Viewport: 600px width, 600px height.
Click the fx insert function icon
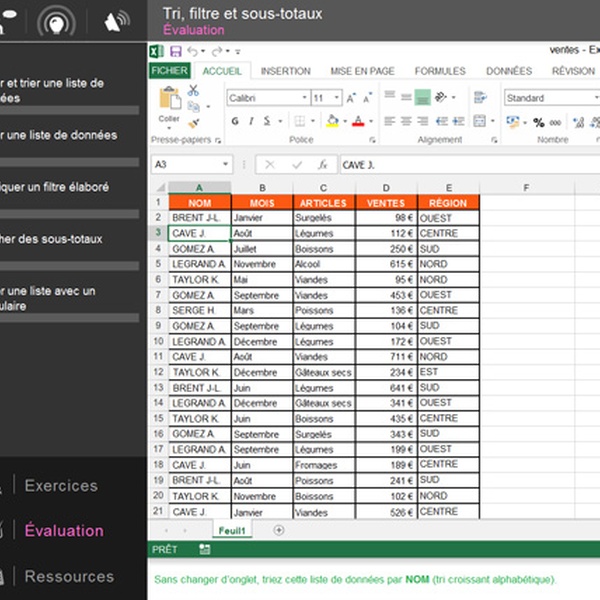click(x=323, y=165)
